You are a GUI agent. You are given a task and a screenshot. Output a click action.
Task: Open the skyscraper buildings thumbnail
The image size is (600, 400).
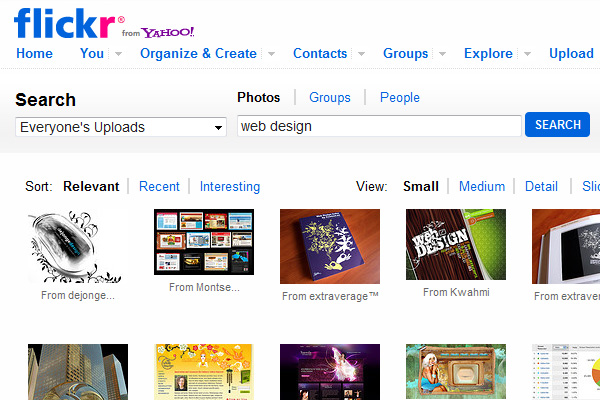78,372
